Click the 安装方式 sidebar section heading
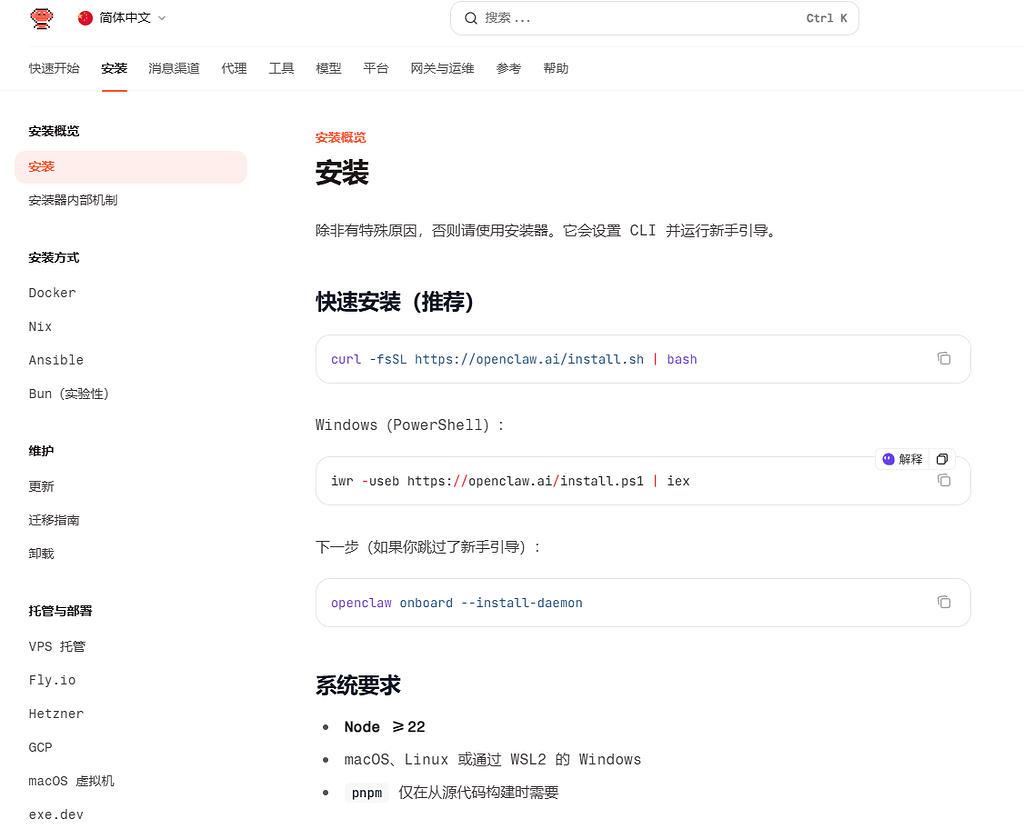The image size is (1024, 839). pyautogui.click(x=54, y=258)
